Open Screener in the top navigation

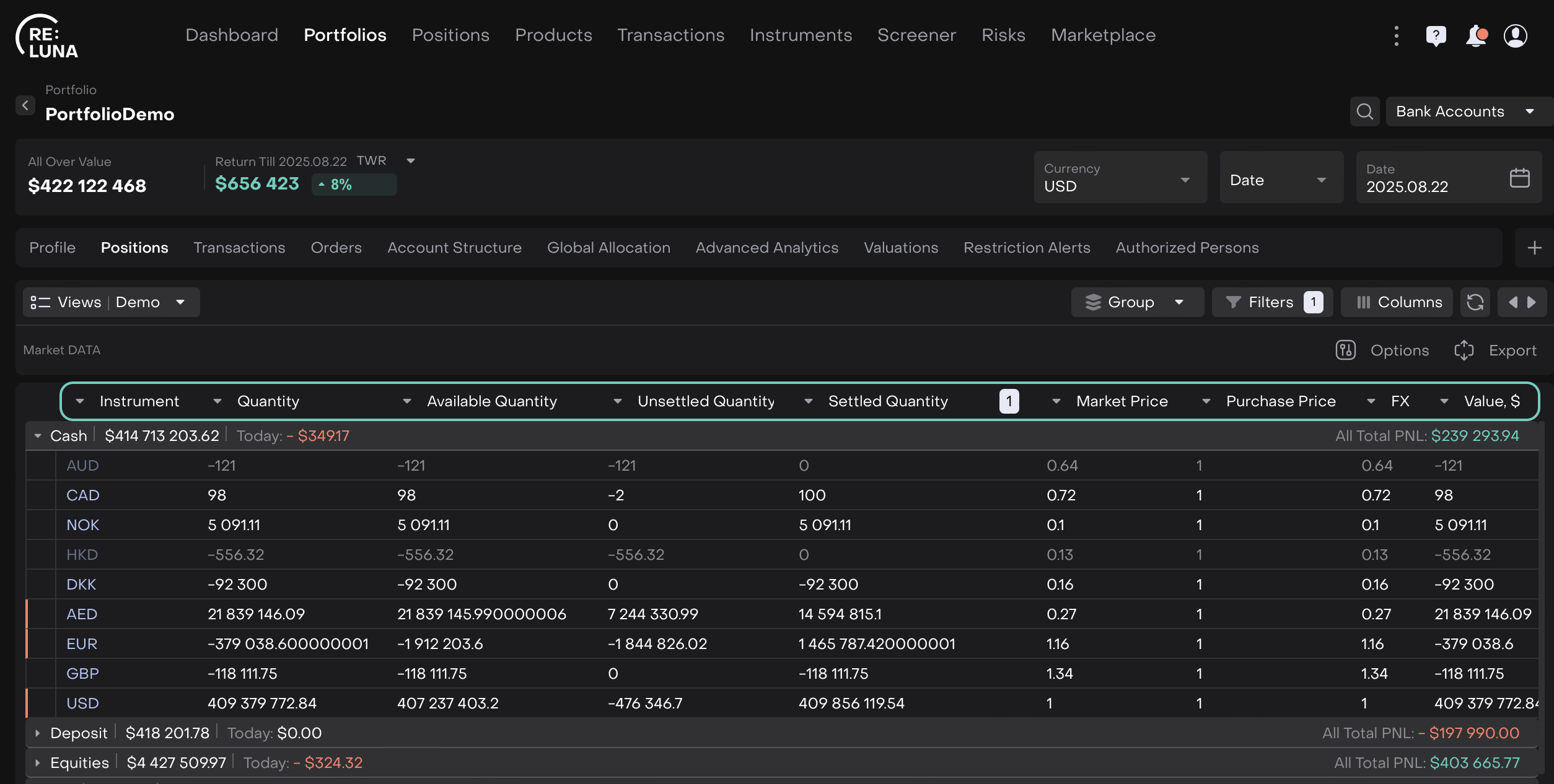[916, 35]
